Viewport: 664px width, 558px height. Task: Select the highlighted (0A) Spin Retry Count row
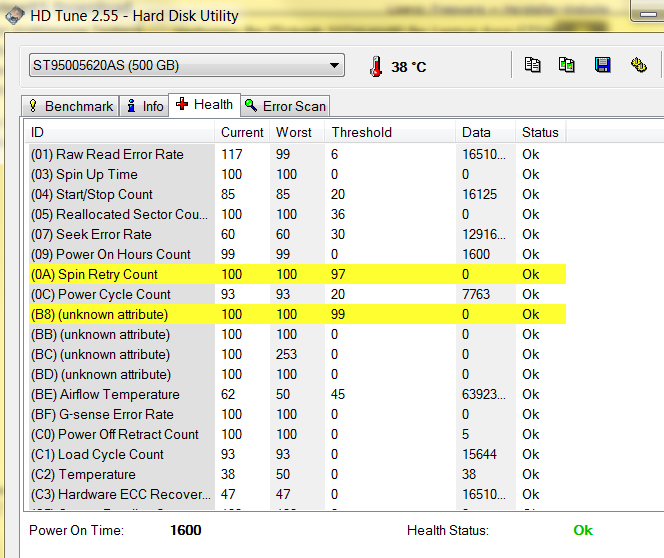point(298,274)
